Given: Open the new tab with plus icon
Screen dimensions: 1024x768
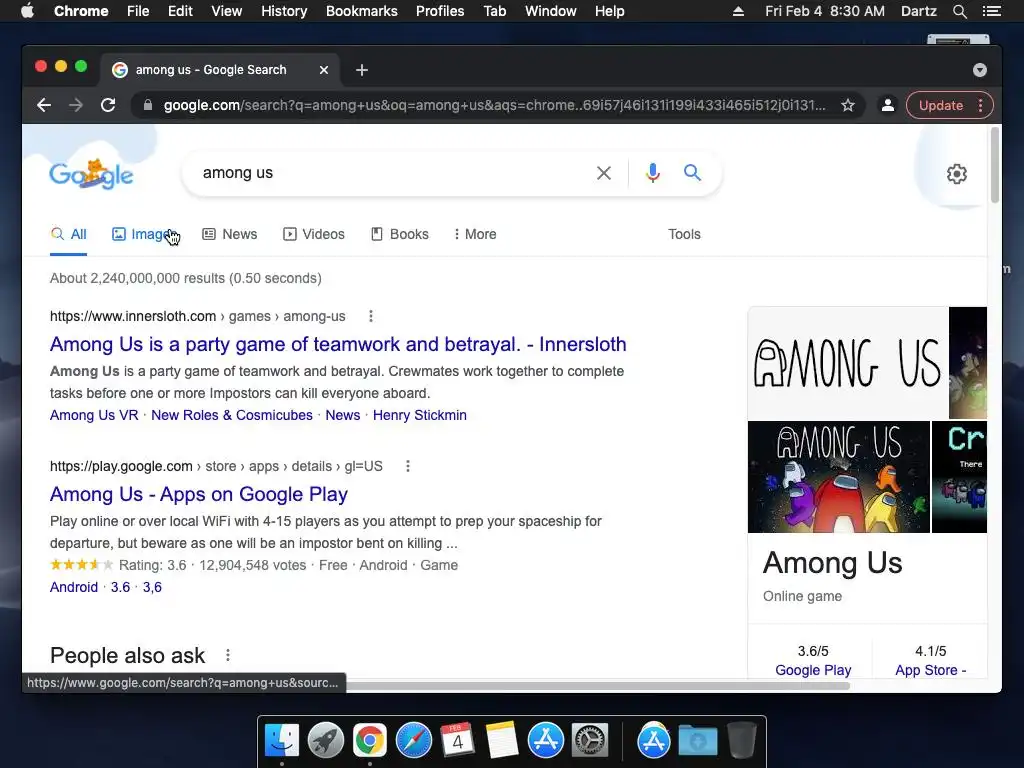Looking at the screenshot, I should click(362, 70).
